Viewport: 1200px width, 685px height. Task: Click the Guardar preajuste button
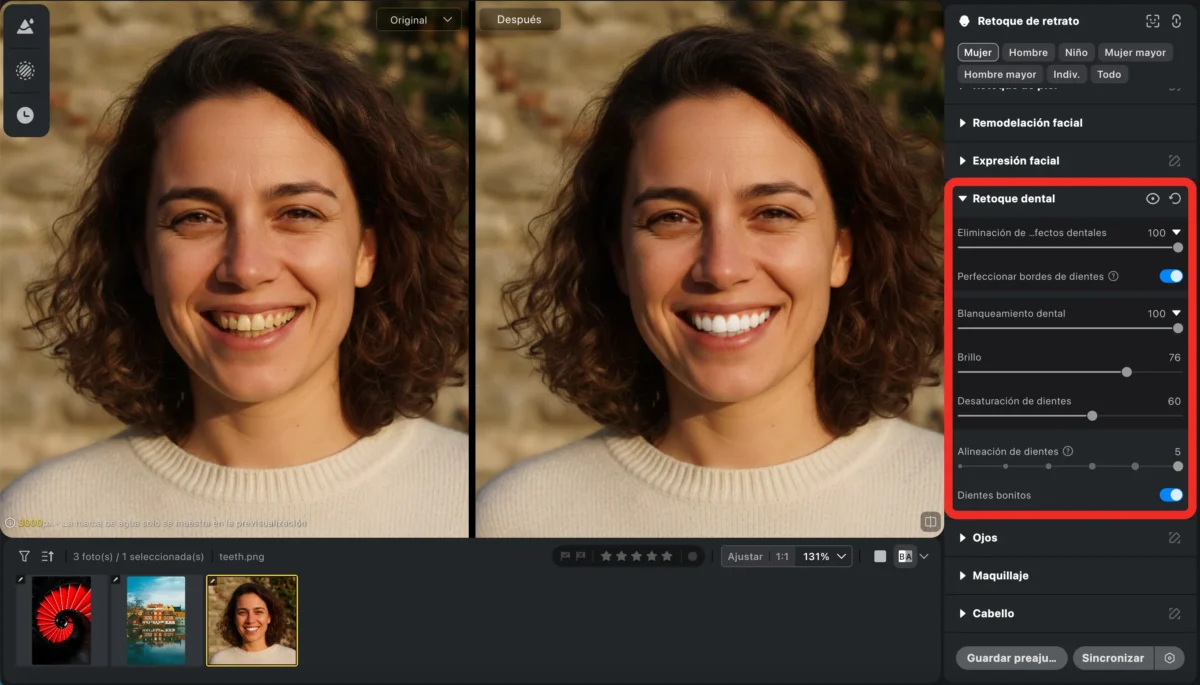[x=1010, y=658]
